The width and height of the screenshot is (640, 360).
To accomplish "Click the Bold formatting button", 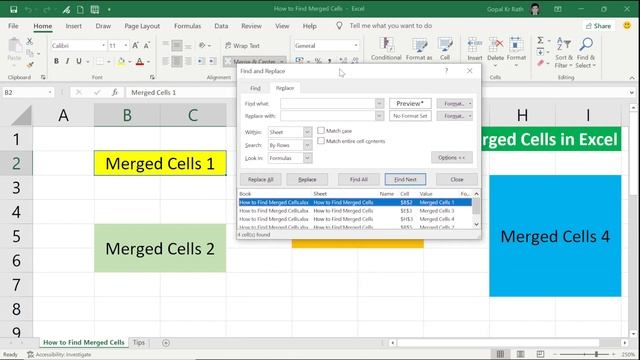I will coord(56,61).
